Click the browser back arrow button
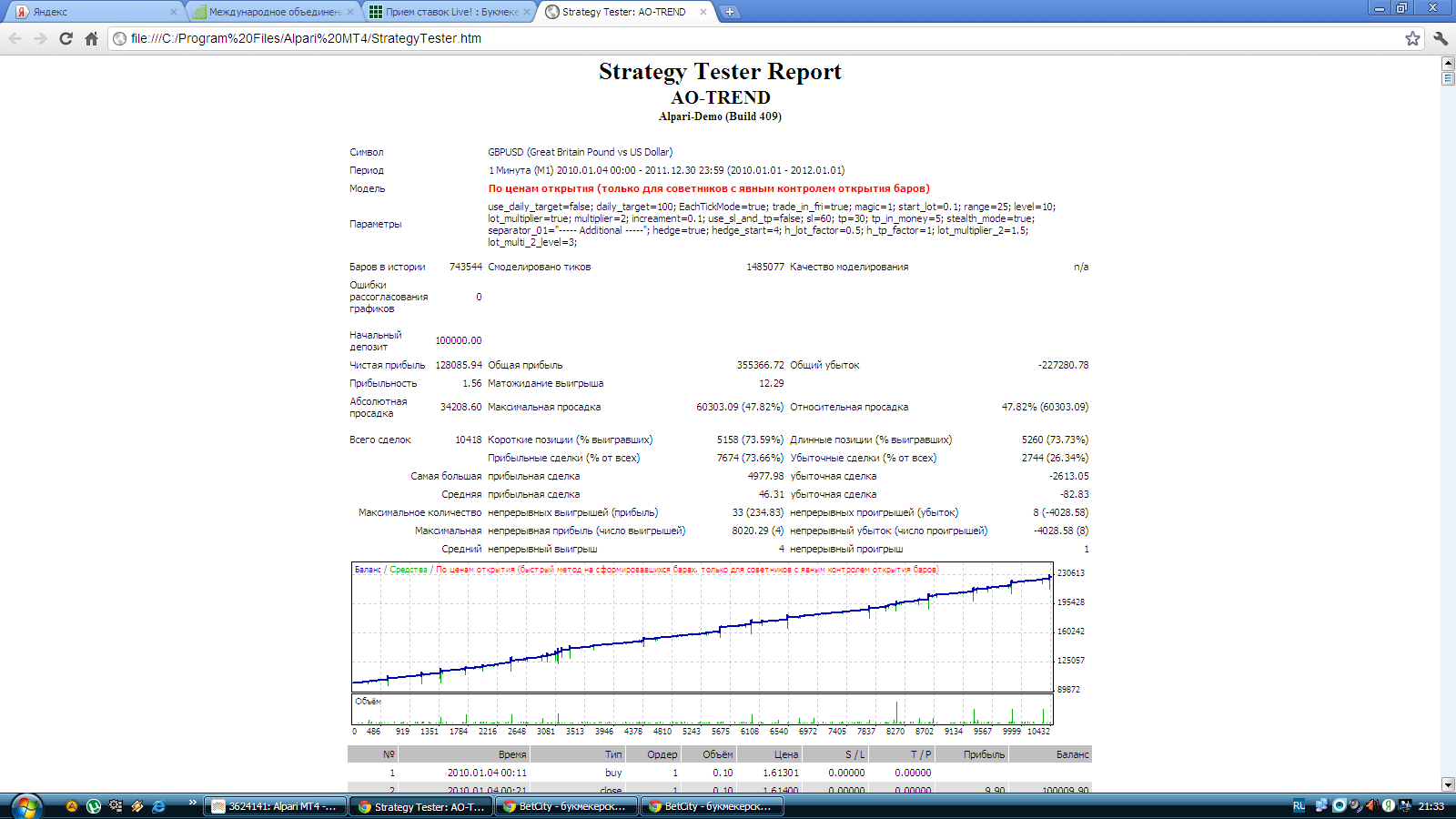Screen dimensions: 1456x819 pyautogui.click(x=15, y=38)
